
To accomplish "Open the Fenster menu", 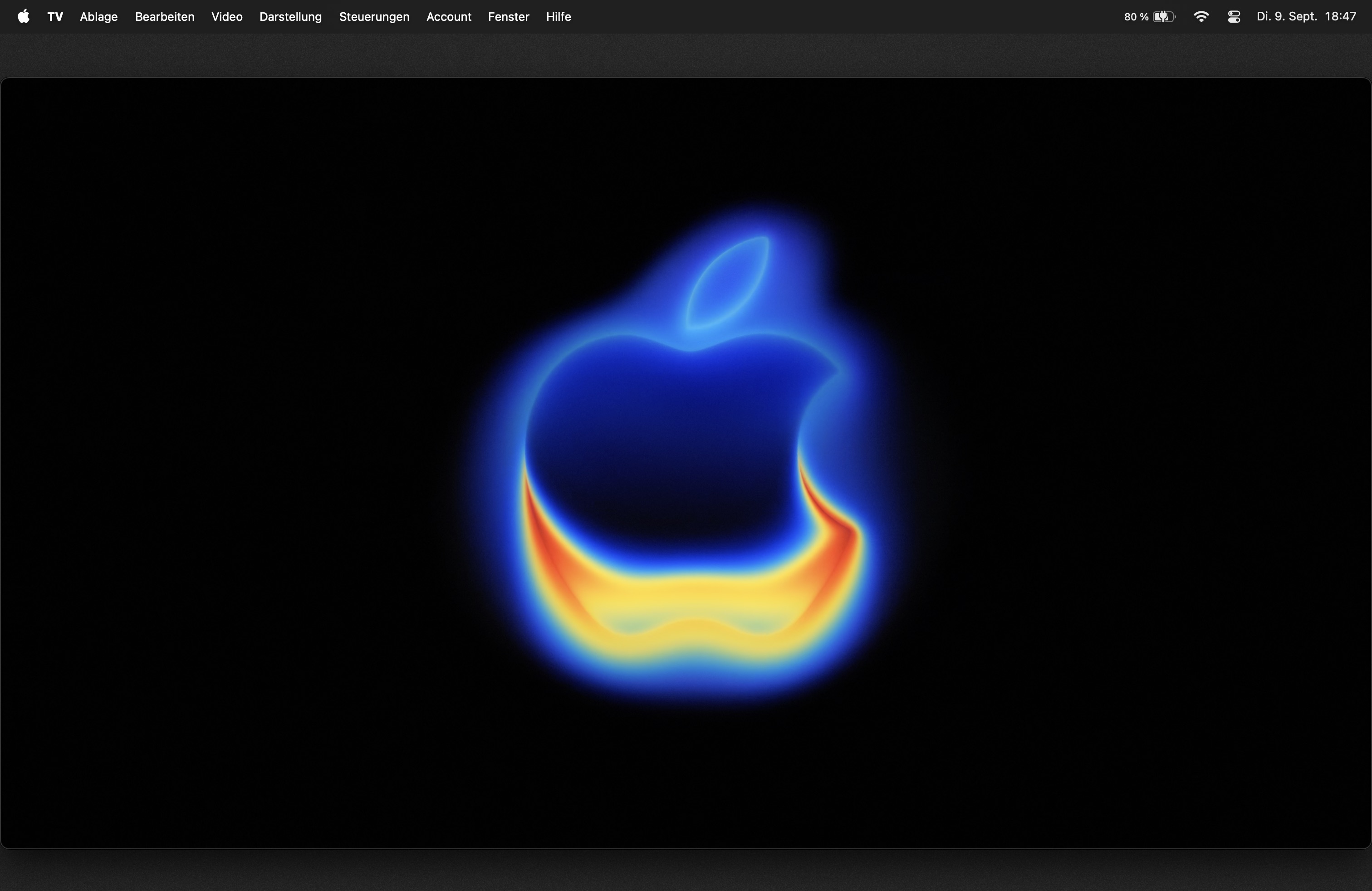I will (509, 17).
